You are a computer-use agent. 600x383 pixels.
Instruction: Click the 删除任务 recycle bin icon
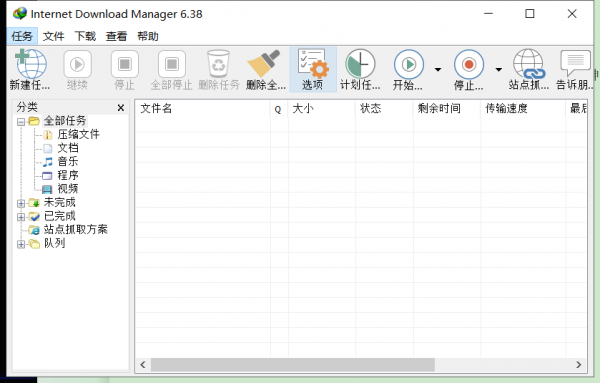pyautogui.click(x=218, y=64)
